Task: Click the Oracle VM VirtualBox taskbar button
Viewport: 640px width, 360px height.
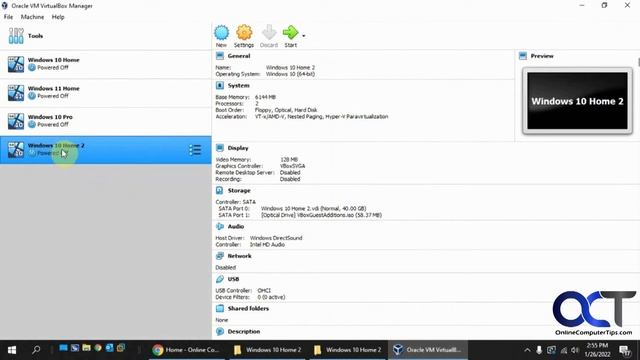Action: click(x=427, y=350)
